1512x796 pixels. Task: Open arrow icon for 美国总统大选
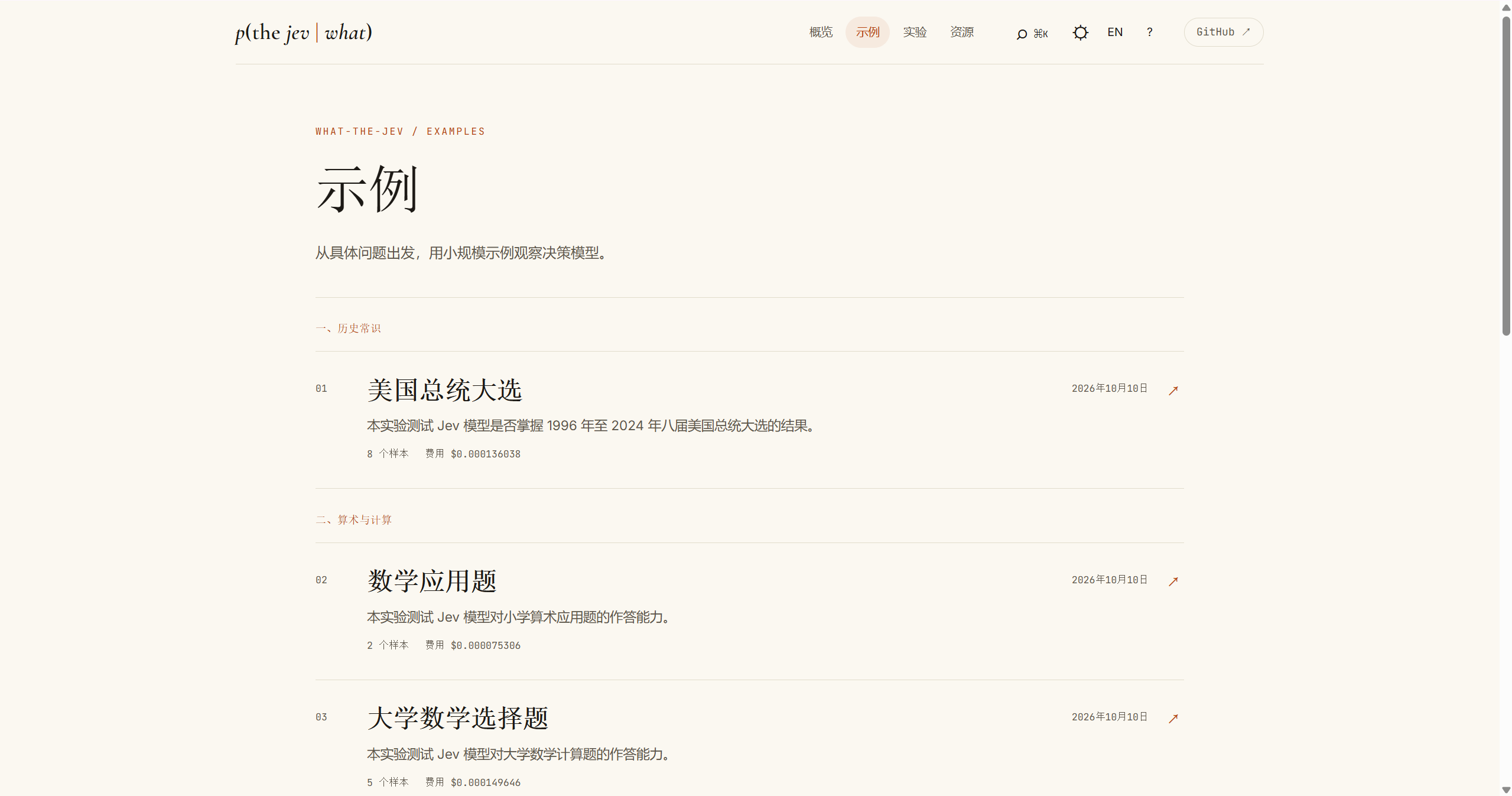[1173, 390]
